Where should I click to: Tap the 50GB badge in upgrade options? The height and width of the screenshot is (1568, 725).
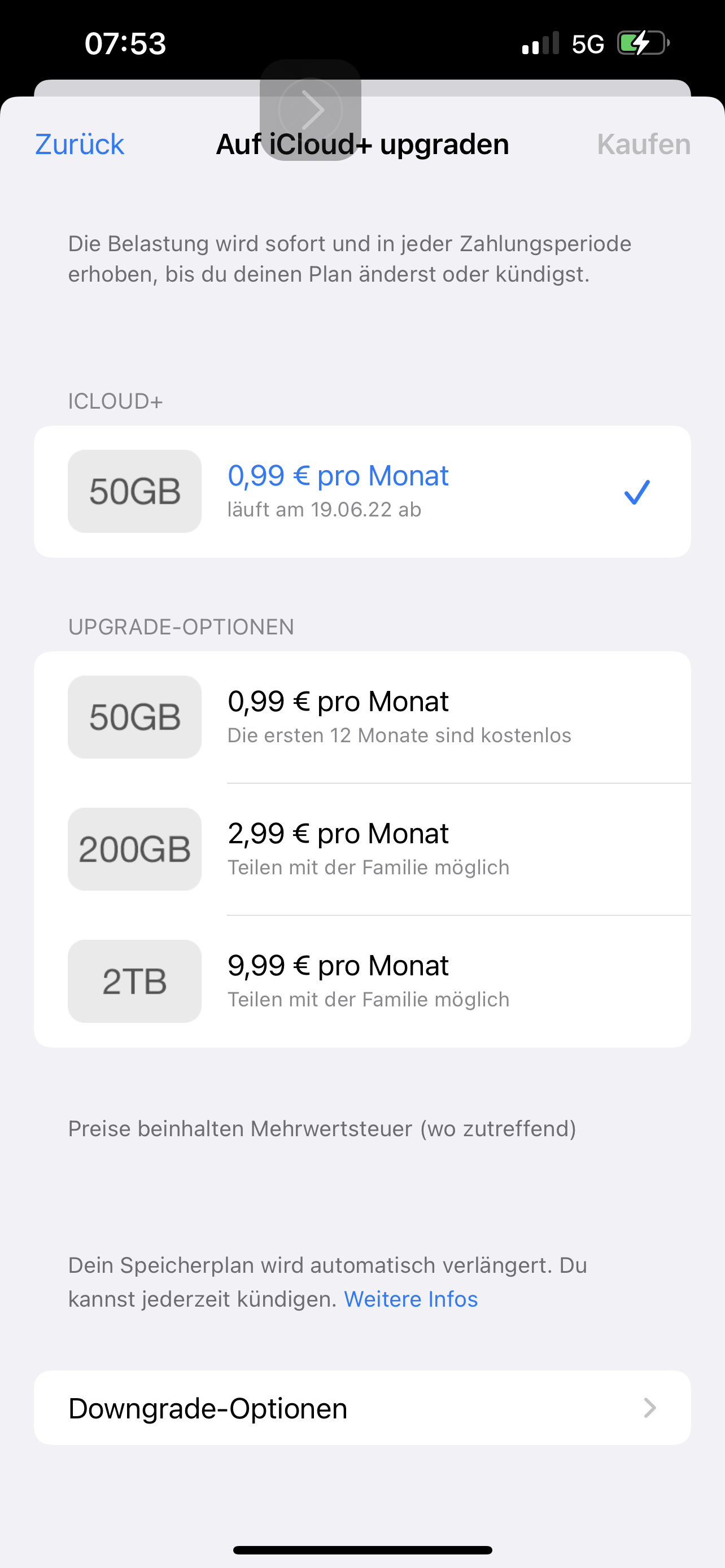(x=134, y=717)
